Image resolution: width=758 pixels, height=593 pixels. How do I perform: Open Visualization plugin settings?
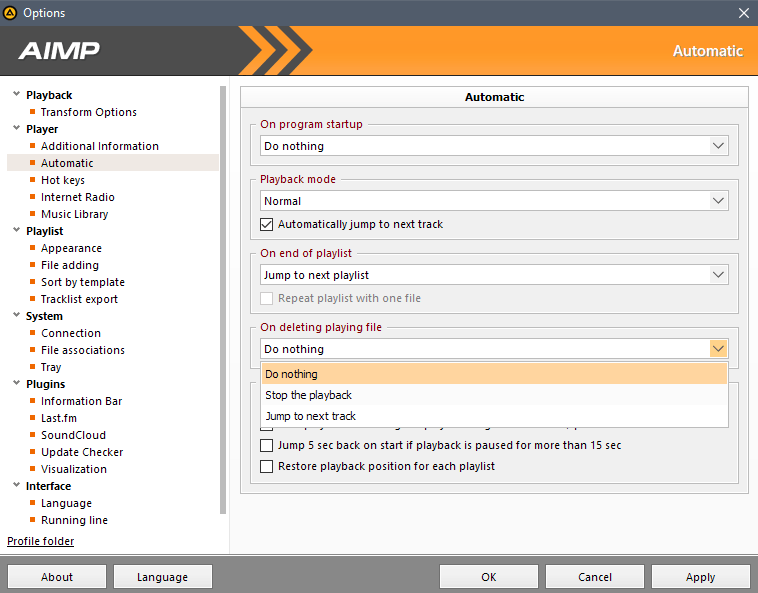click(x=73, y=469)
